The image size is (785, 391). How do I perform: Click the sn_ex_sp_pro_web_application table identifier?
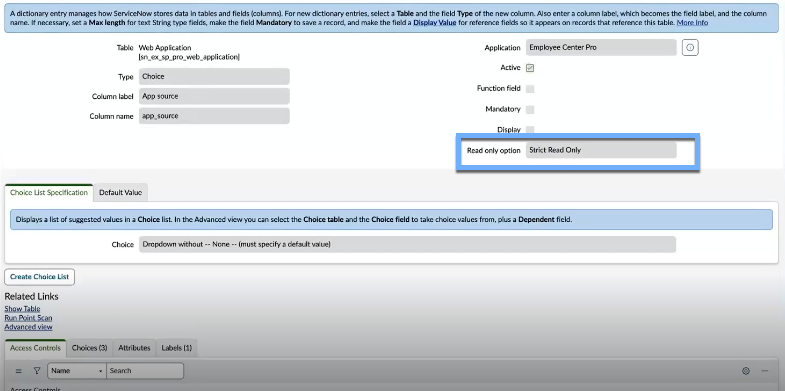(x=189, y=57)
